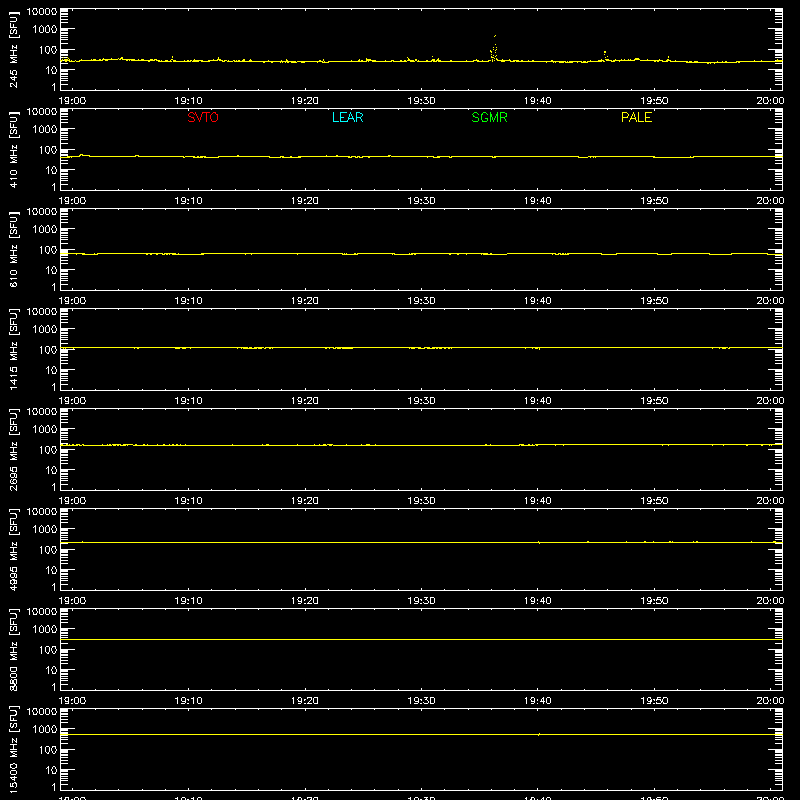Select the 1415 MHz [SFU] axis label
This screenshot has width=800, height=800.
[x=13, y=349]
